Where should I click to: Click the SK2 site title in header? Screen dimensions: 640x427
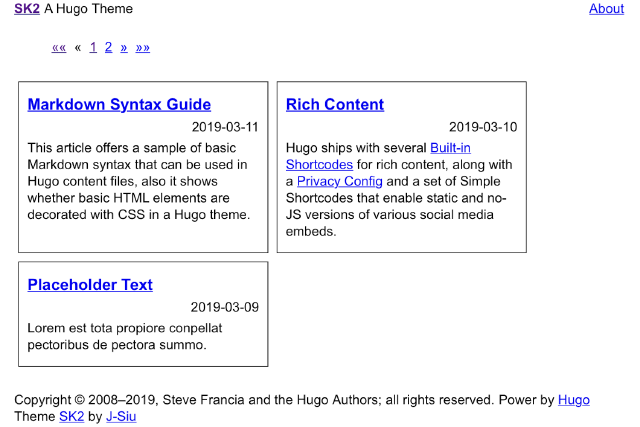[27, 9]
